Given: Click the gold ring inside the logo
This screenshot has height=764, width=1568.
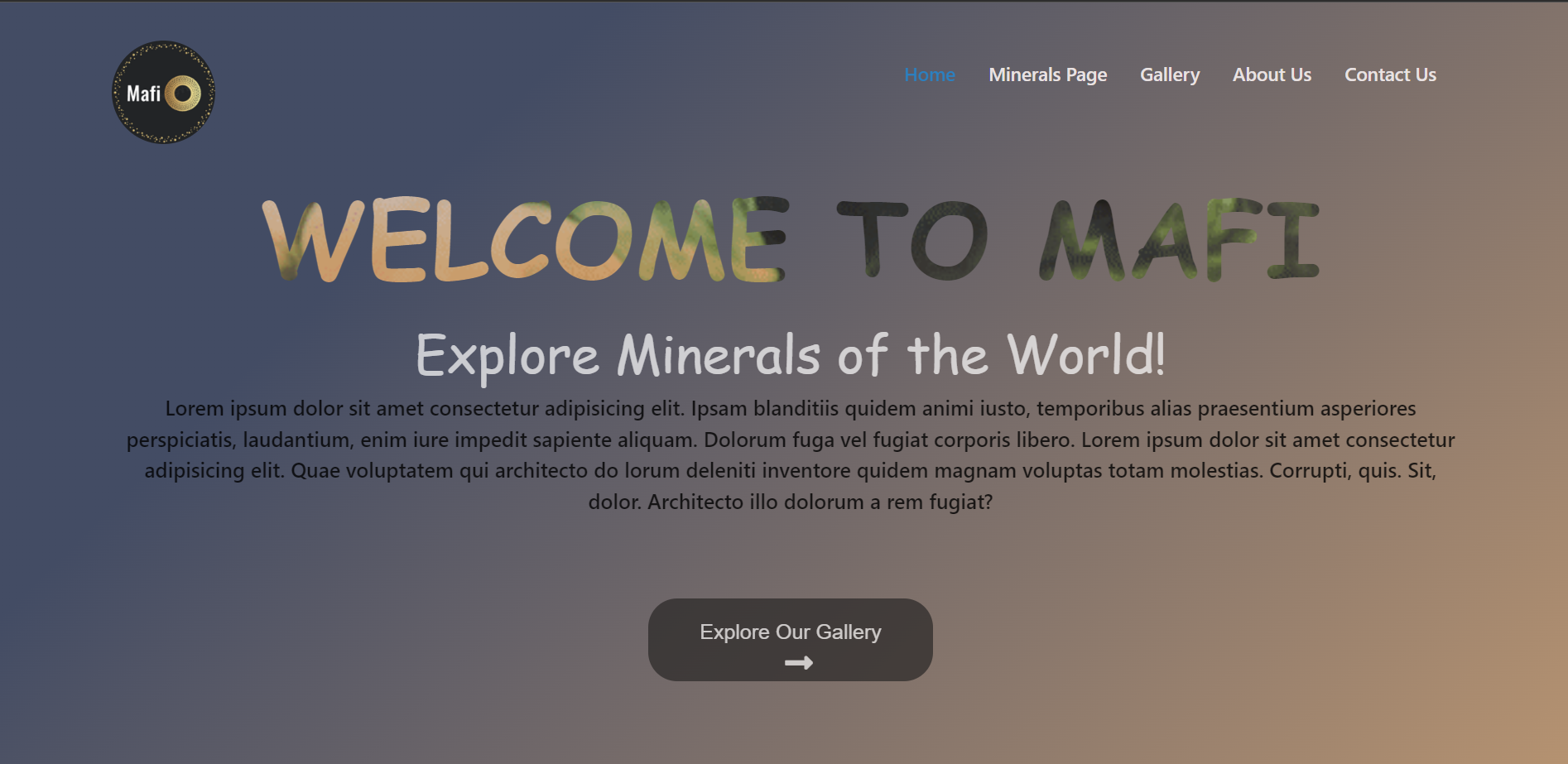Looking at the screenshot, I should coord(183,94).
